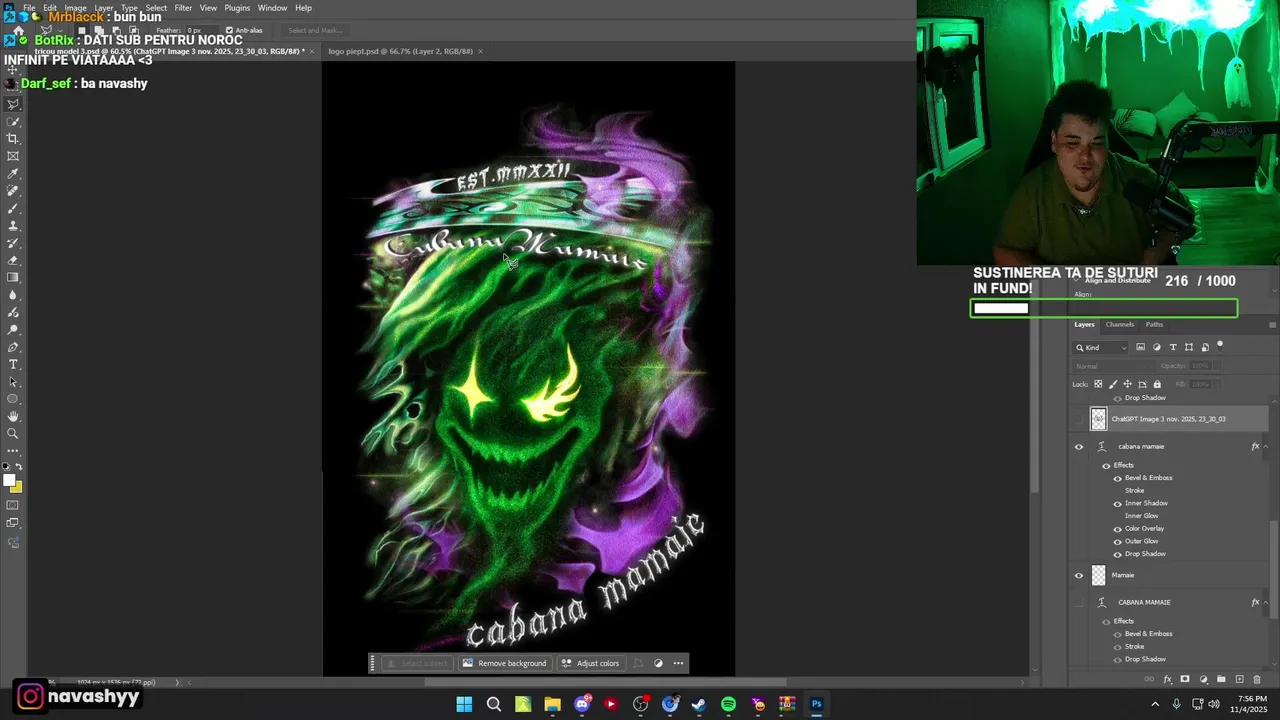Select the Quick Selection tool

pyautogui.click(x=13, y=121)
